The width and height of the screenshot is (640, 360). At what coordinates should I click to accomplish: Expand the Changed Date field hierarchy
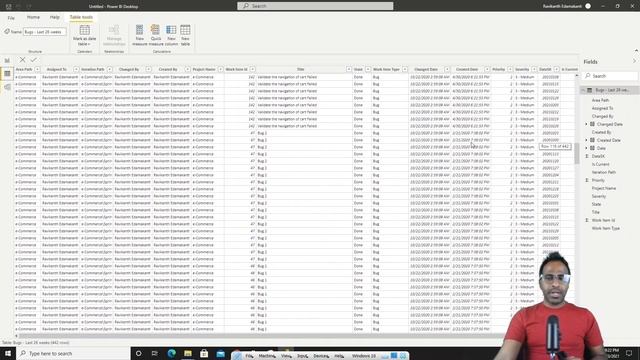tap(587, 124)
